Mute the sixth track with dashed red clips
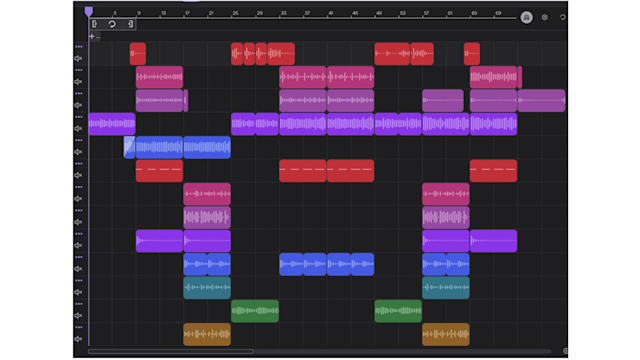 click(x=78, y=175)
